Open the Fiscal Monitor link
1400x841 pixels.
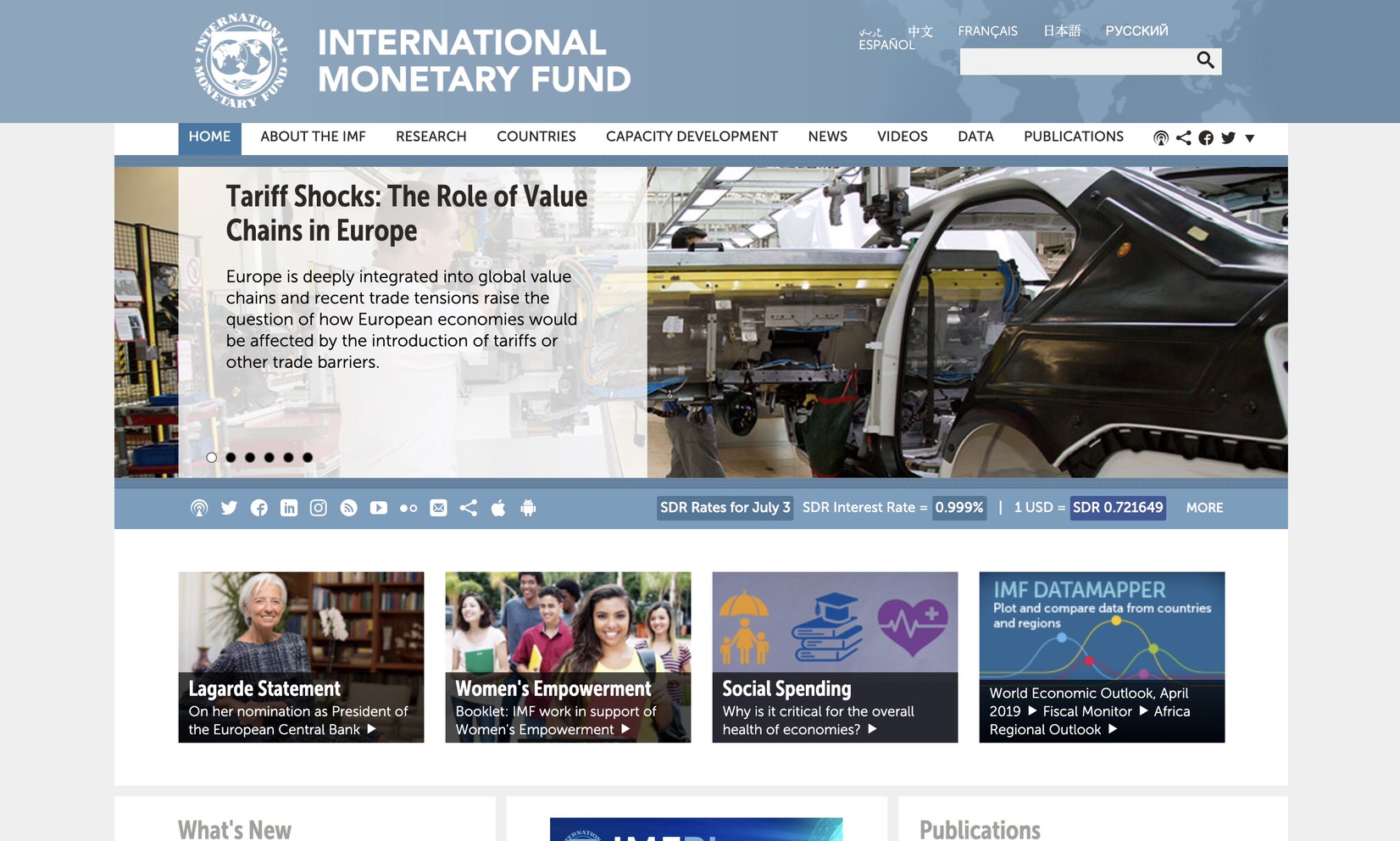point(1087,711)
